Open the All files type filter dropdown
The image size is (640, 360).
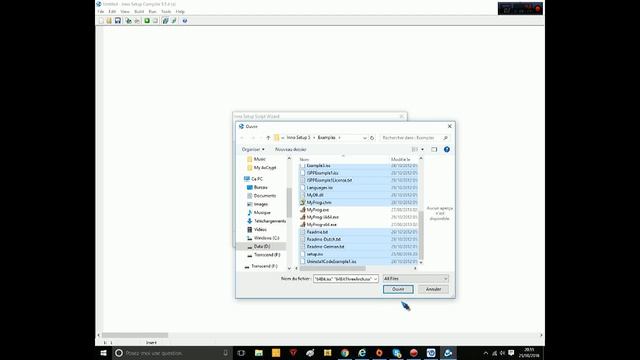point(416,278)
